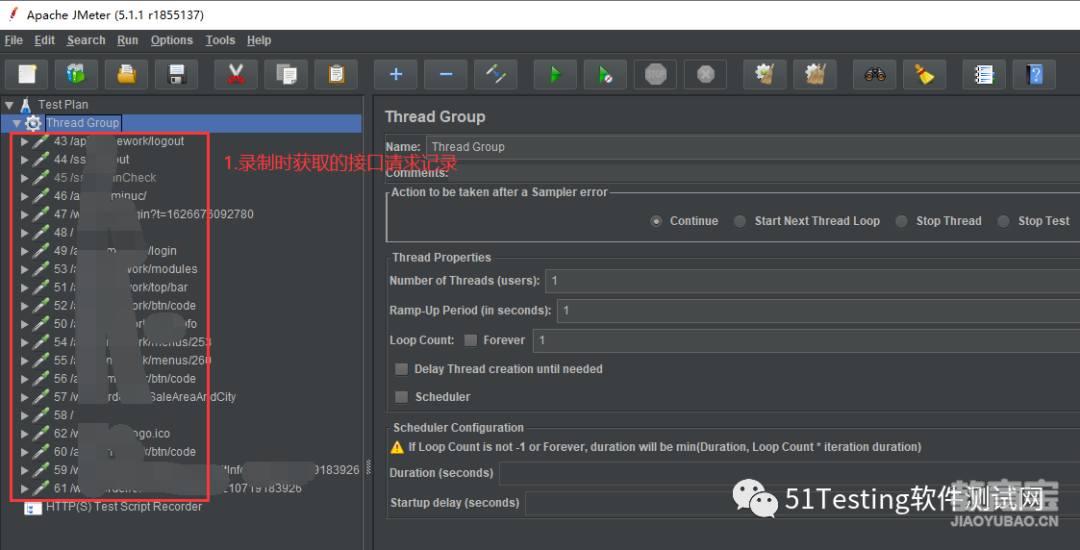This screenshot has width=1080, height=550.
Task: Click the Cut scissors icon
Action: pyautogui.click(x=236, y=74)
